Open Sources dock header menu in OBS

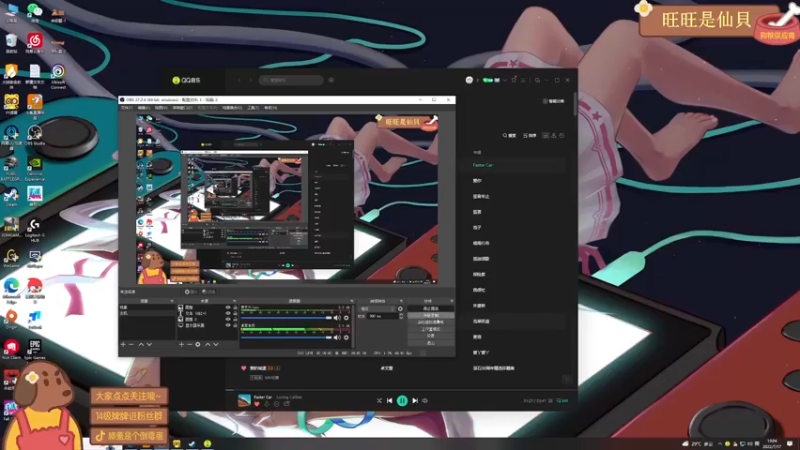click(234, 301)
